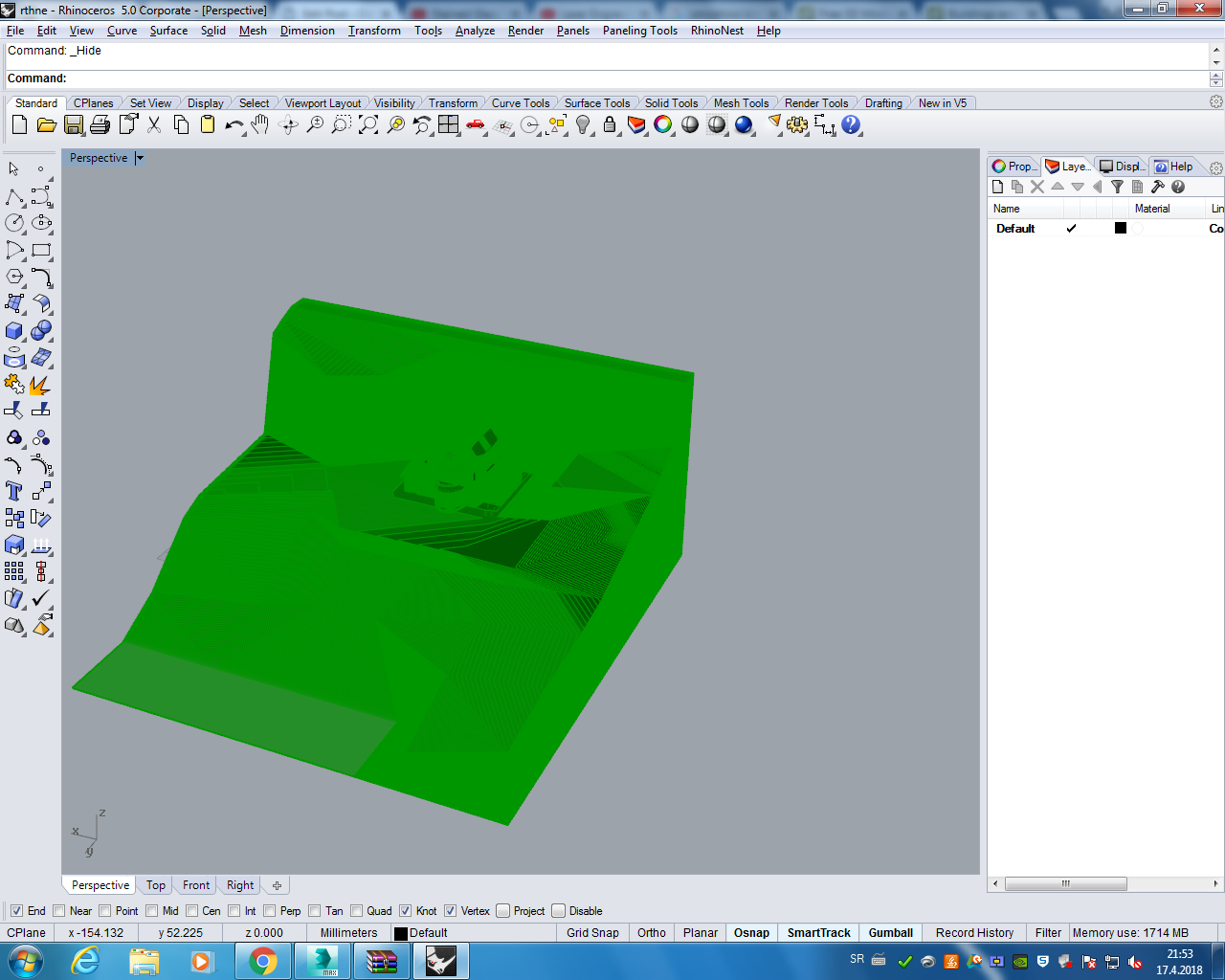
Task: Enable the Near osnap checkbox
Action: pos(59,911)
